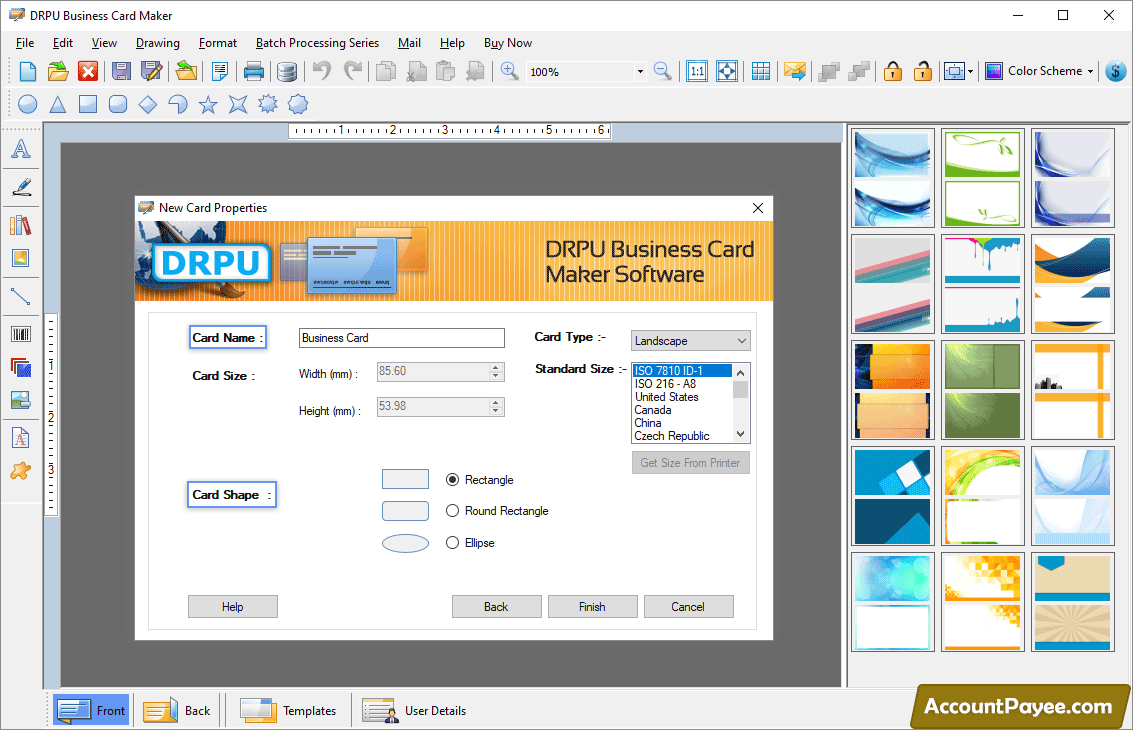Image resolution: width=1133 pixels, height=730 pixels.
Task: Toggle the grid view icon
Action: tap(760, 71)
